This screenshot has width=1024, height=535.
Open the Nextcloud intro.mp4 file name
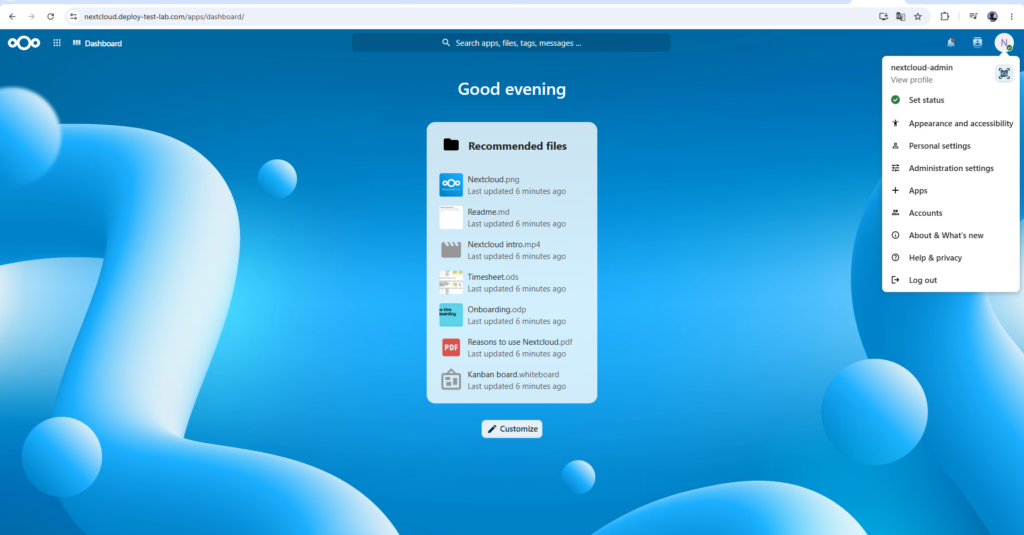coord(504,244)
